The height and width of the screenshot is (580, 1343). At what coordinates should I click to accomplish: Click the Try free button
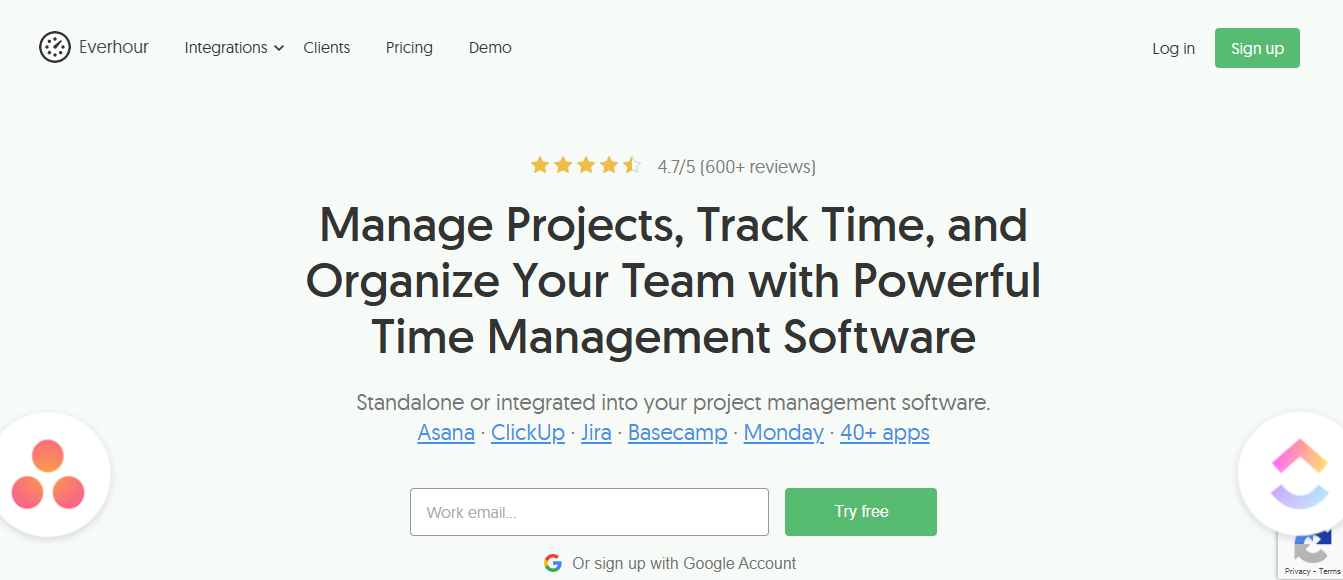point(860,511)
